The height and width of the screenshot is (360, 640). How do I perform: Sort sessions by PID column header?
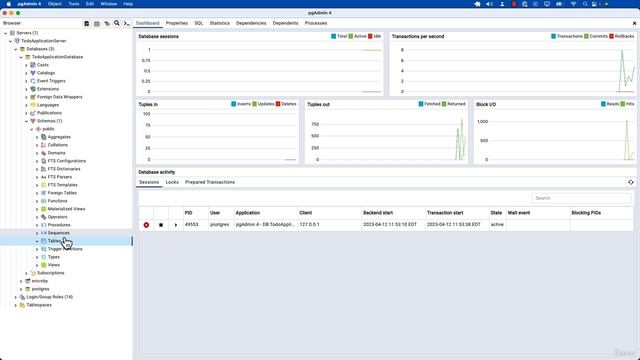[196, 213]
